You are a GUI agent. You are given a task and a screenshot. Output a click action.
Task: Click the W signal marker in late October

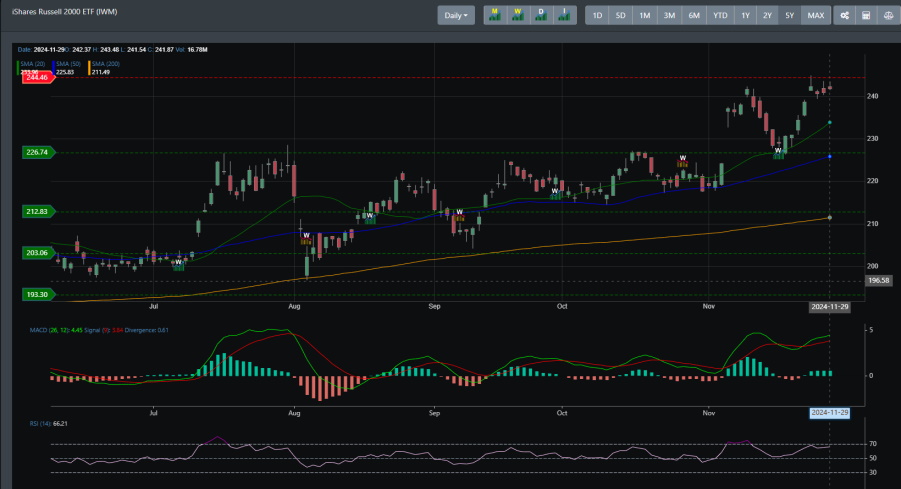click(x=683, y=159)
